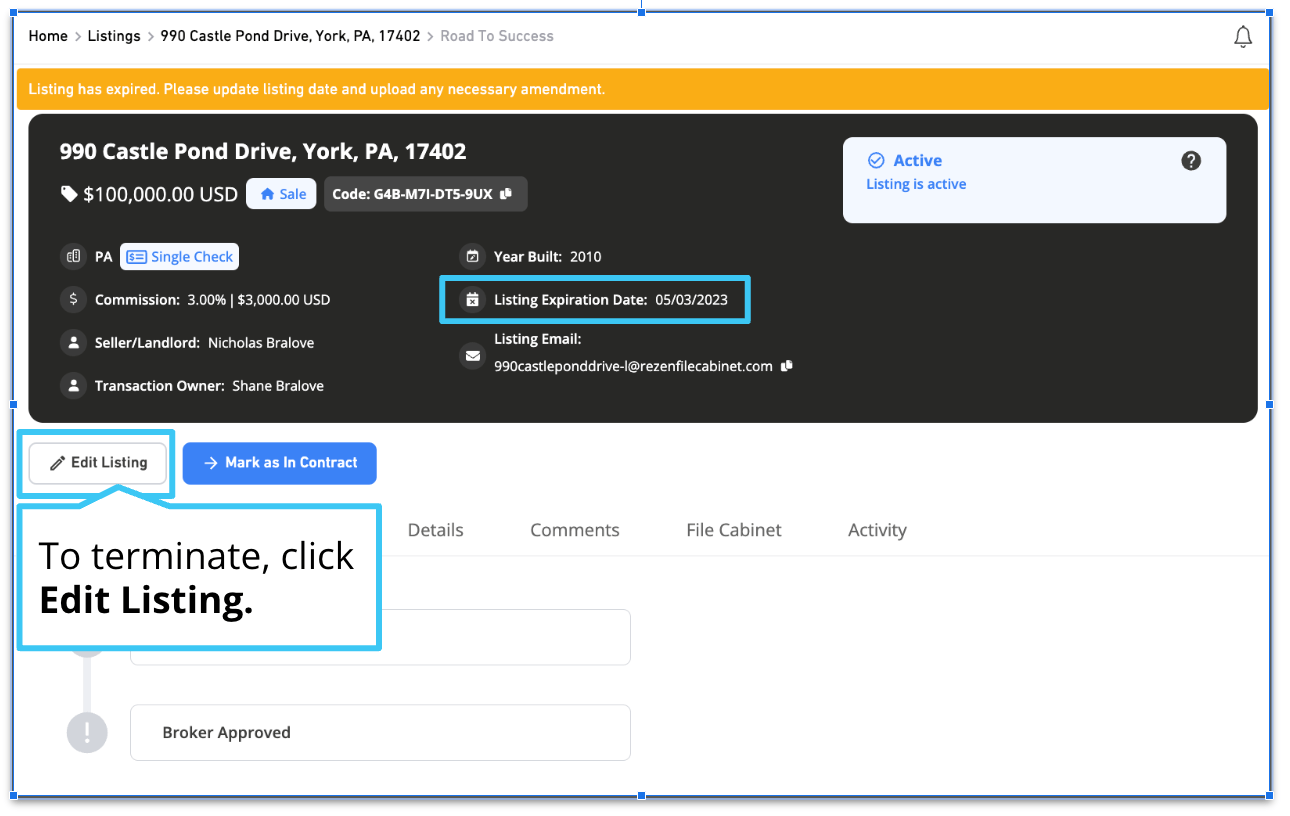Click the Broker Approved milestone card
The height and width of the screenshot is (816, 1290).
[380, 732]
